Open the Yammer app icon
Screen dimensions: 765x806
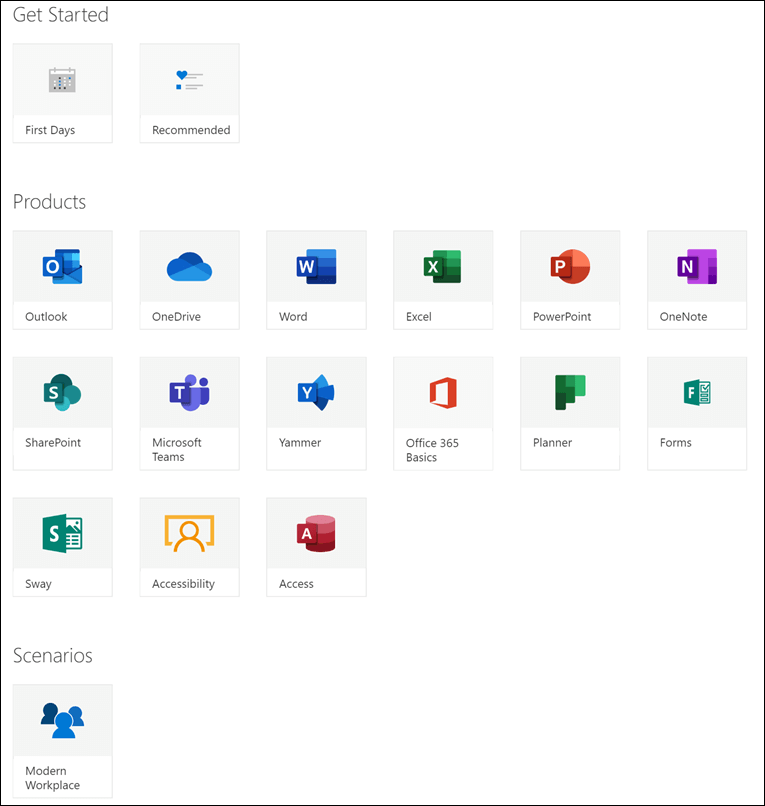(x=316, y=393)
